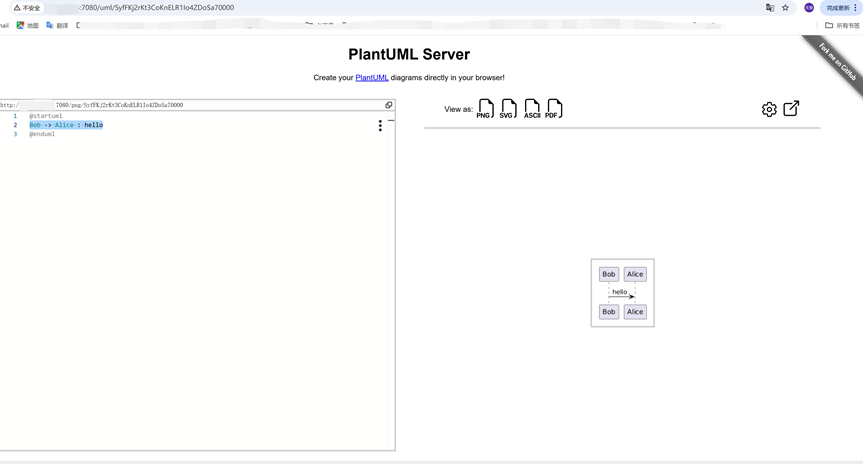Open diagram in new window icon
863x464 pixels.
(x=791, y=108)
